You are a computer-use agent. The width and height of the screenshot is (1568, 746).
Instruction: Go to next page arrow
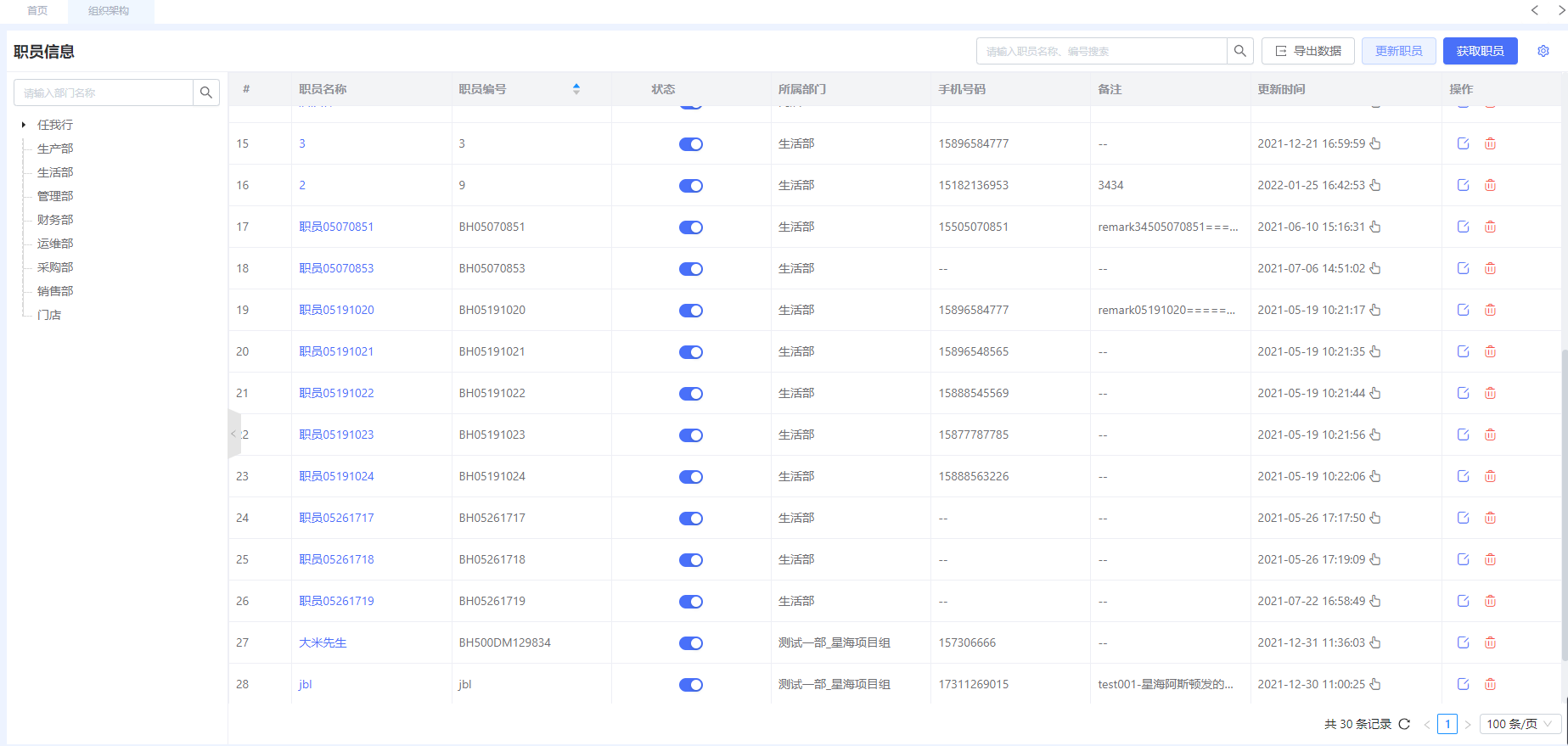pos(1468,724)
